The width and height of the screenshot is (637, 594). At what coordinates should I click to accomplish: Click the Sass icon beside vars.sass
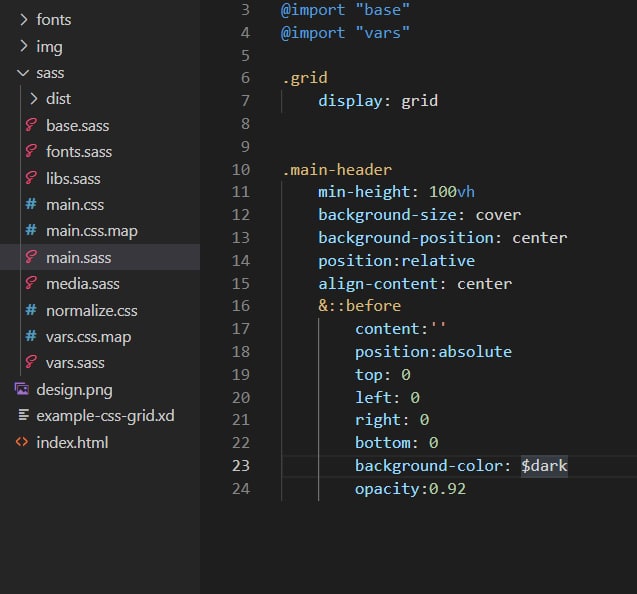[x=31, y=362]
